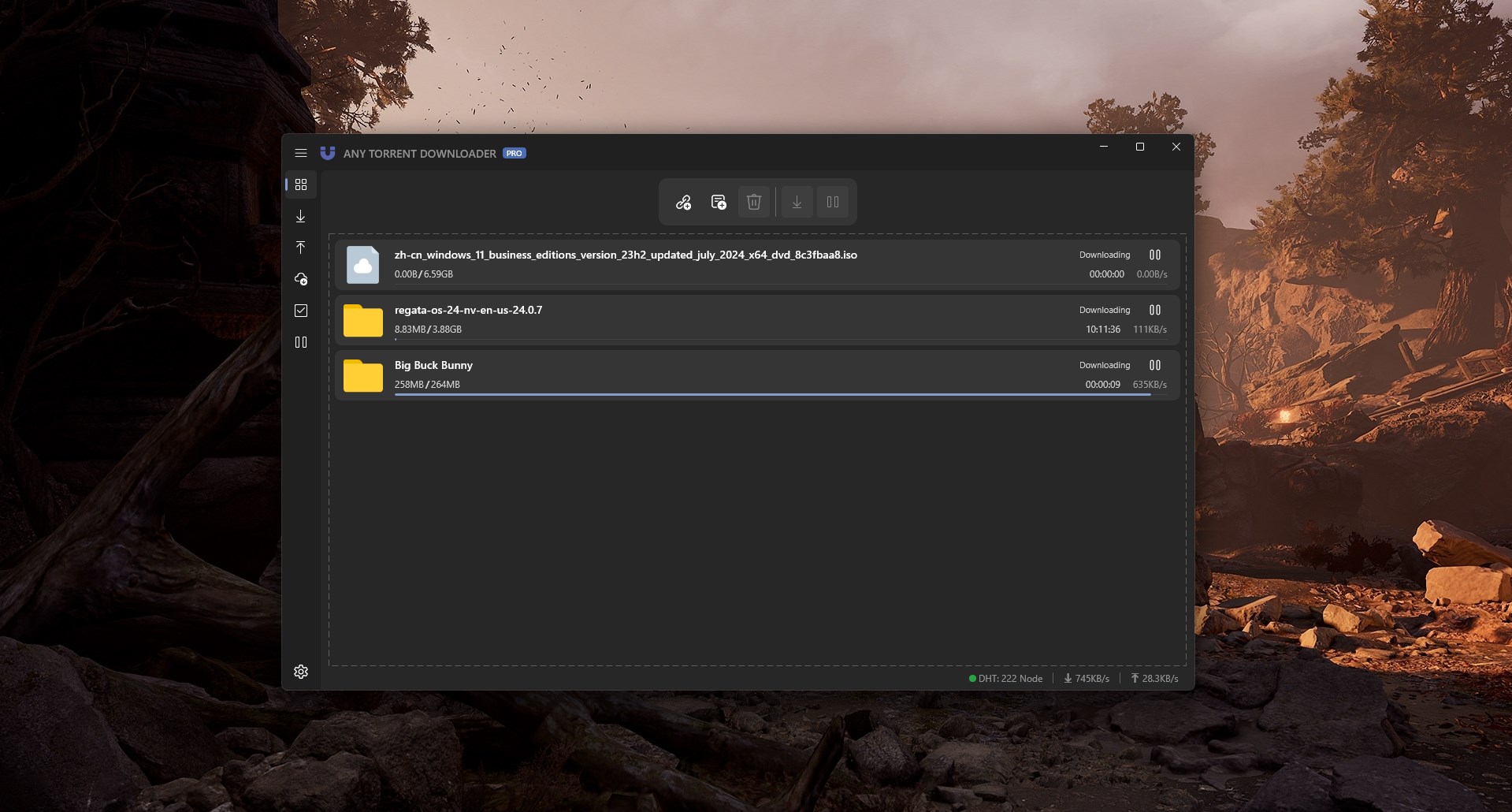Screen dimensions: 1512x812
Task: Click the pause all toolbar button
Action: pos(833,203)
